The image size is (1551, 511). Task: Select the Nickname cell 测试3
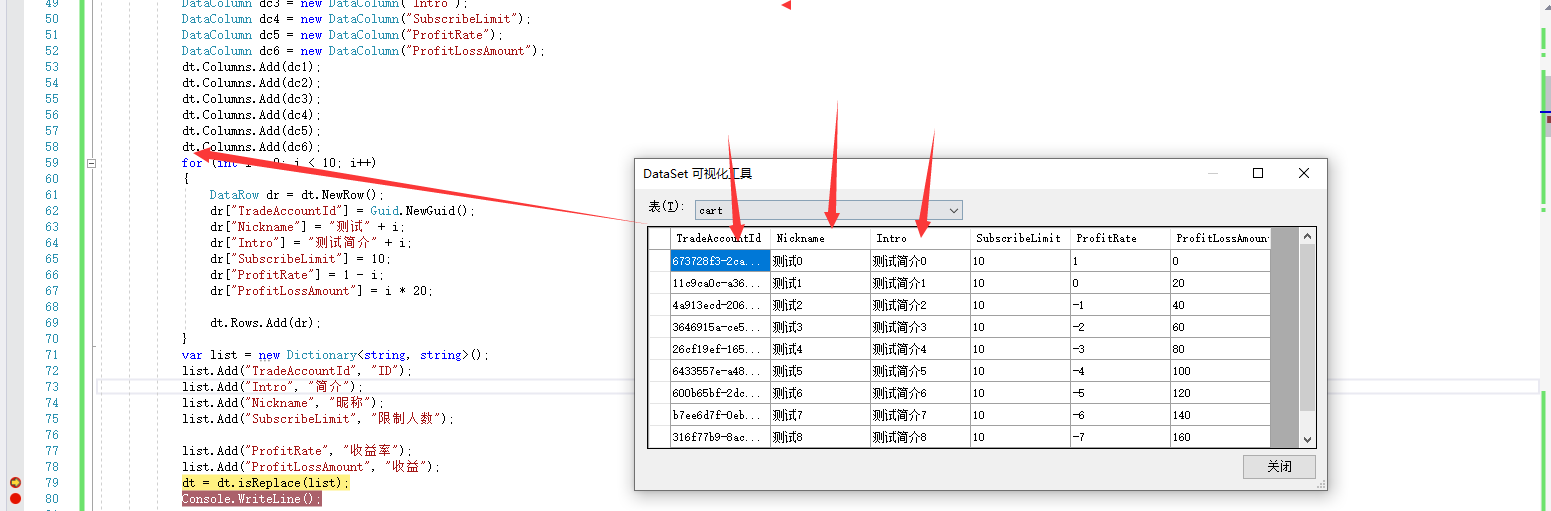coord(820,327)
